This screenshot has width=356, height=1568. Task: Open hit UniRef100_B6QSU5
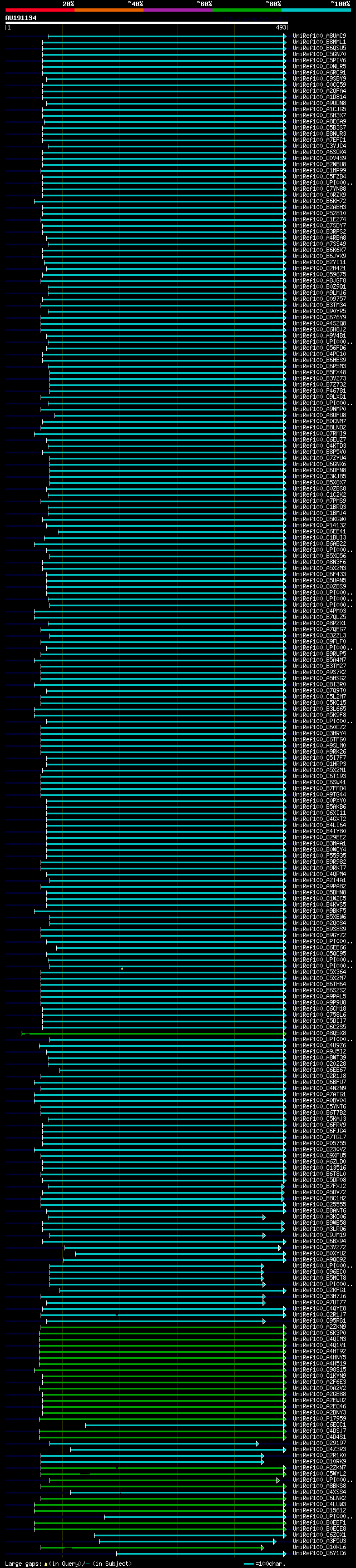[319, 48]
